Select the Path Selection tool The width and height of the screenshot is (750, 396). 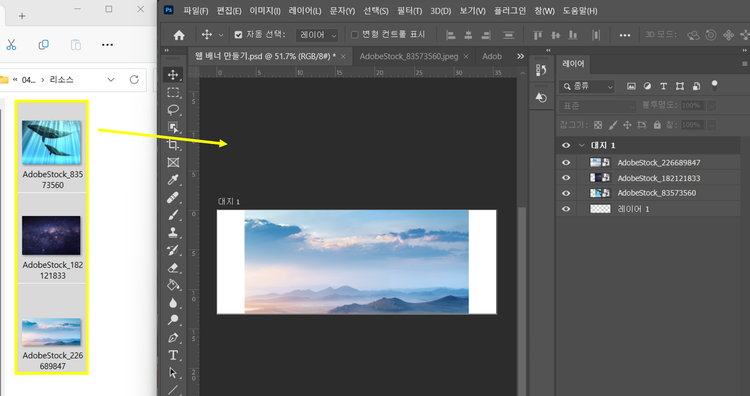173,373
